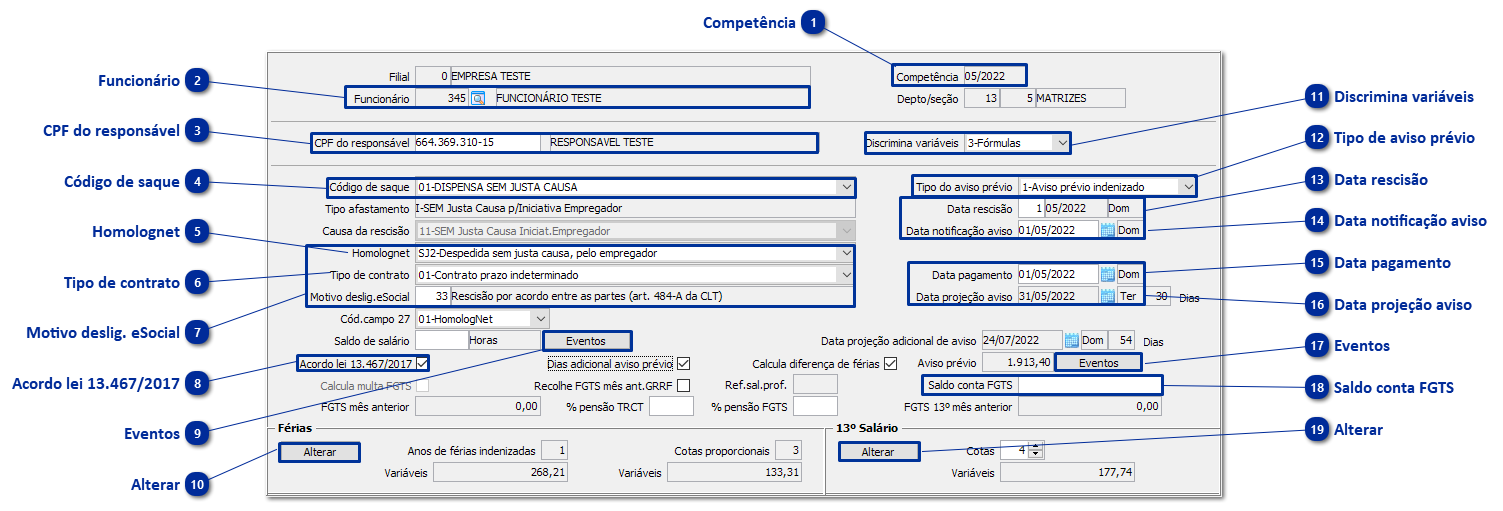Open the Código de saque dropdown
Image resolution: width=1503 pixels, height=511 pixels.
[846, 187]
